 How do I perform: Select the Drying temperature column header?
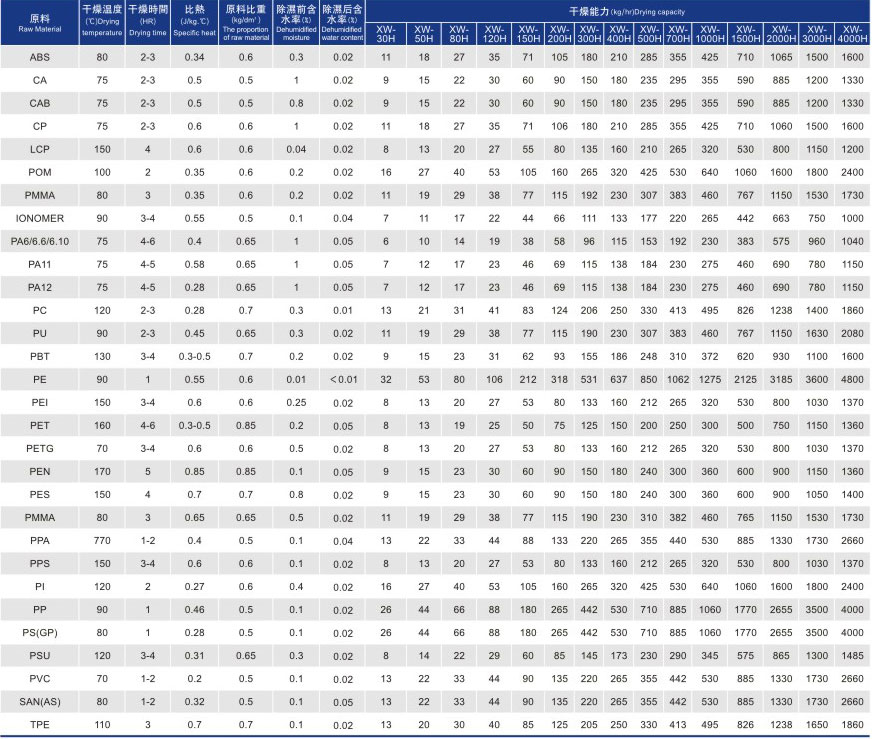[x=102, y=24]
